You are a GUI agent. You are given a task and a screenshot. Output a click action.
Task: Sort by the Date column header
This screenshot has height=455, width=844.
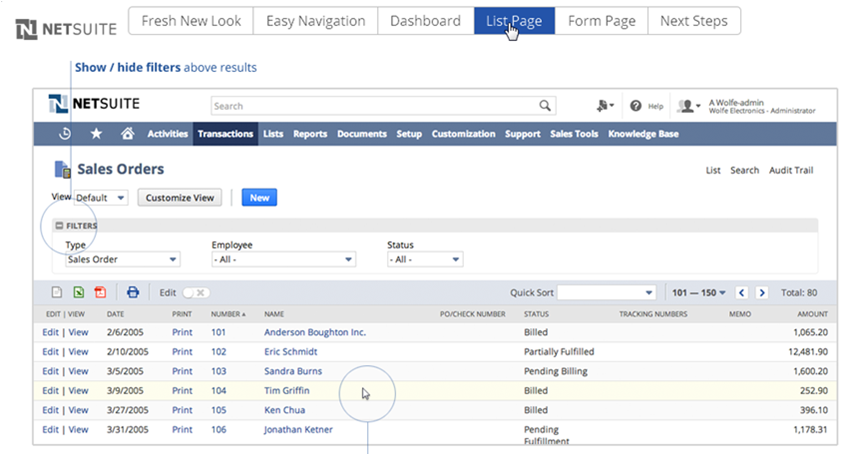[115, 314]
